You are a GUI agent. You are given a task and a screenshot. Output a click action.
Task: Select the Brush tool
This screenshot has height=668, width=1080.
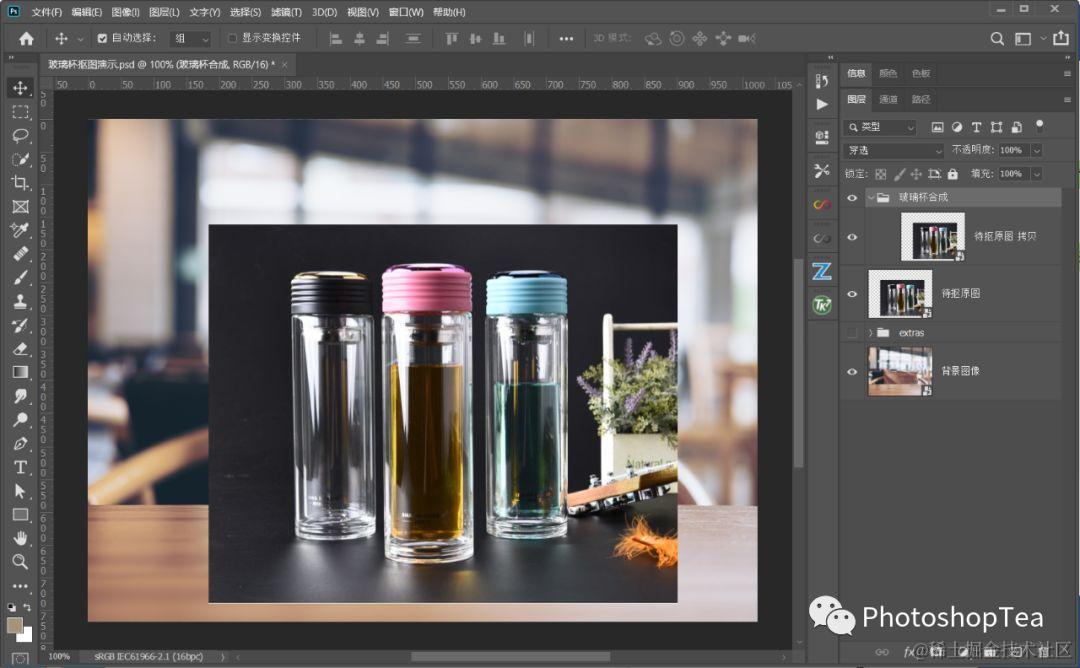tap(20, 278)
